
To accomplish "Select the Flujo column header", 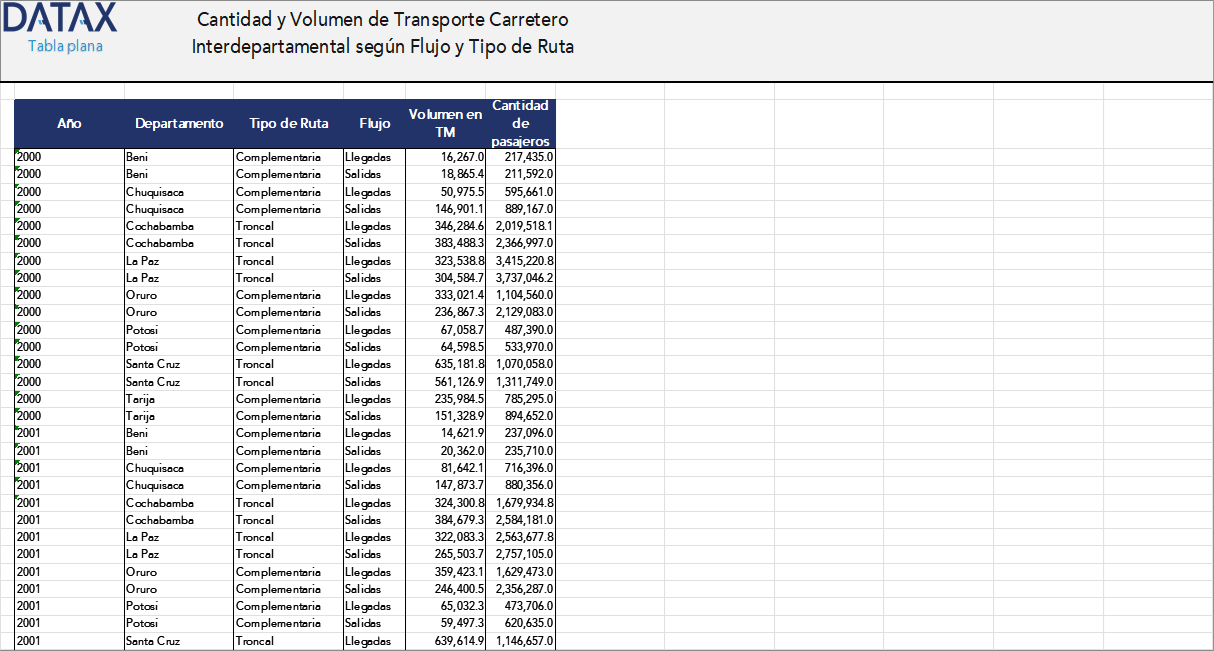I will [x=374, y=123].
